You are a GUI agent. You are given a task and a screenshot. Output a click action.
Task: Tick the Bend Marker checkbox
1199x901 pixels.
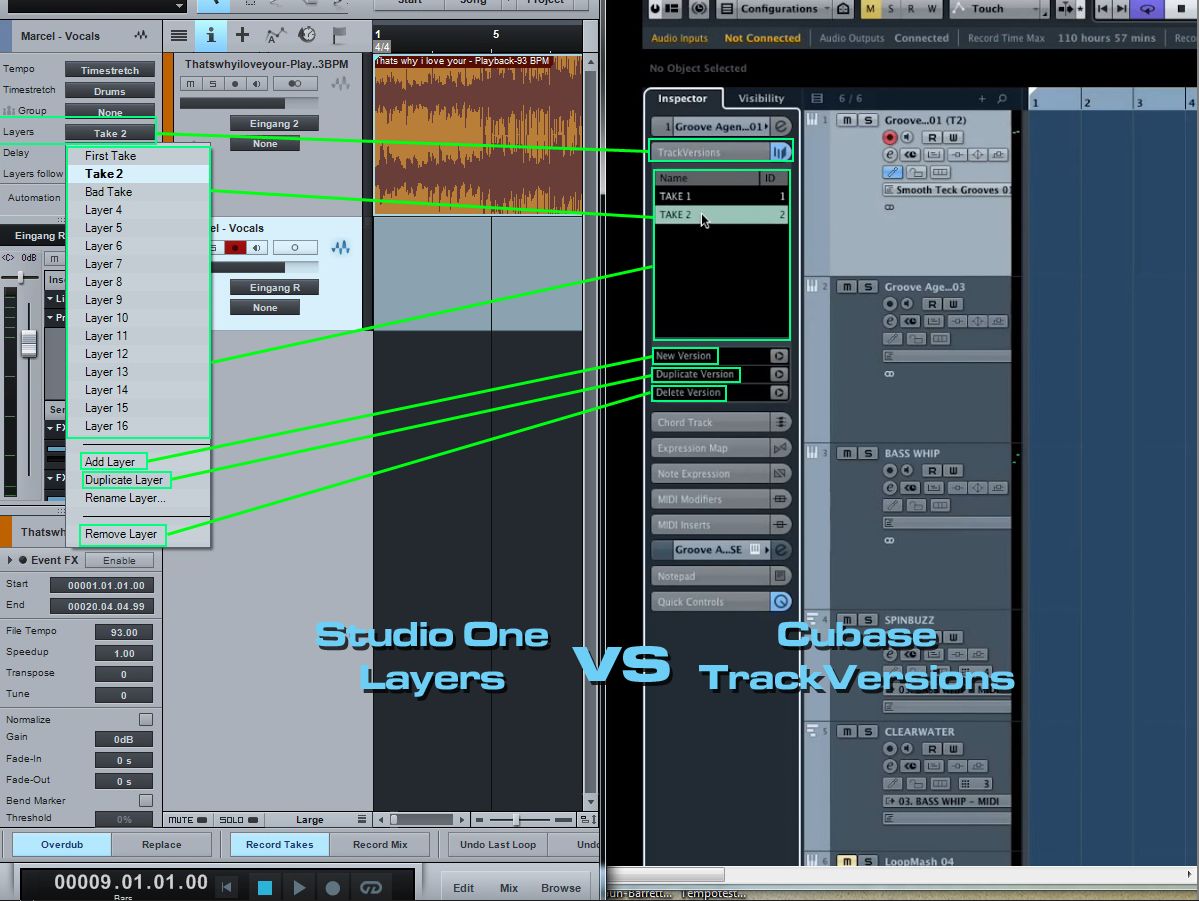[145, 800]
